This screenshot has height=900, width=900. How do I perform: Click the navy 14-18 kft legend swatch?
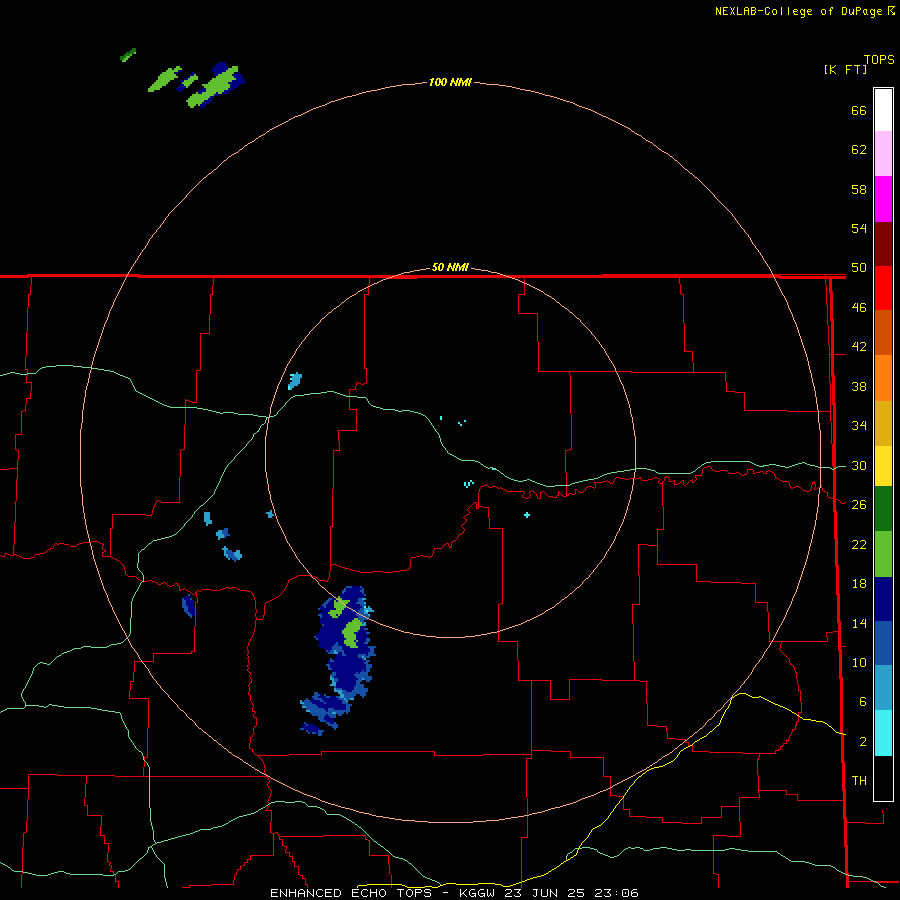[x=883, y=599]
